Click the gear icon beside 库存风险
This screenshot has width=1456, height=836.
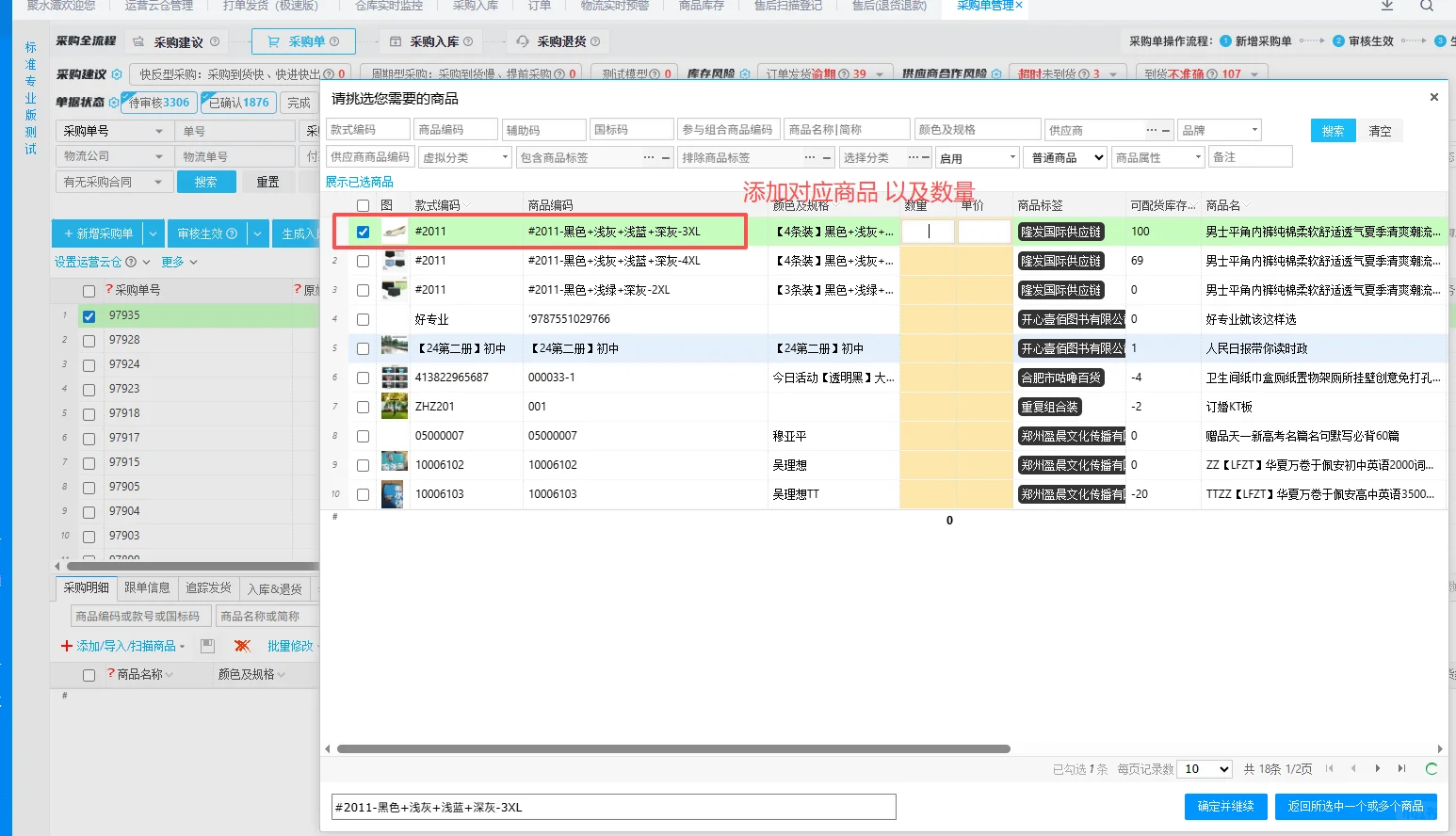point(745,74)
